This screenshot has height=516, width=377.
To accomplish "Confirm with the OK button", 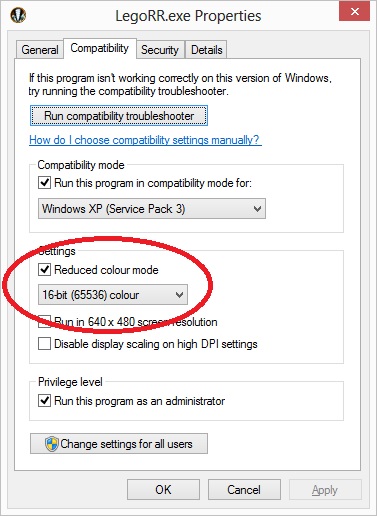I will point(163,490).
